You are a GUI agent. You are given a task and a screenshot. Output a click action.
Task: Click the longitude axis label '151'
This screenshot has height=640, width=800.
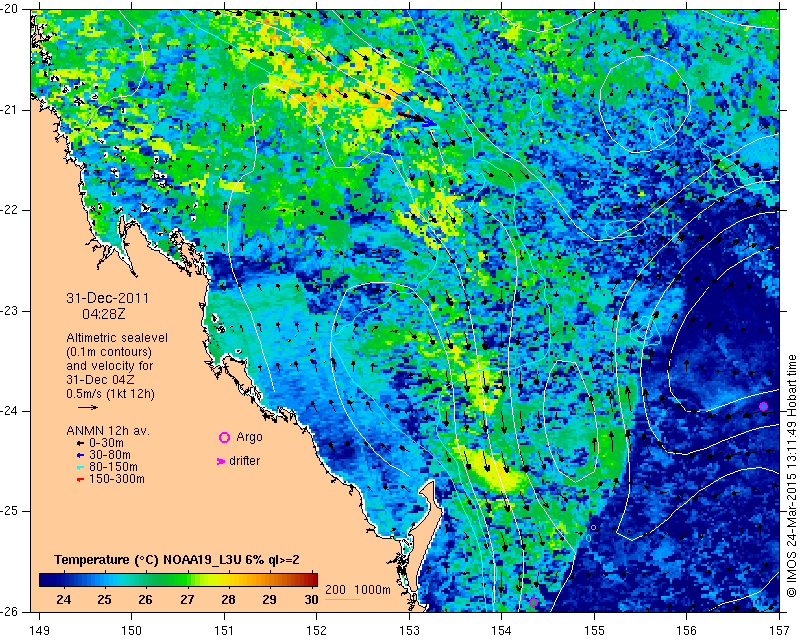224,631
